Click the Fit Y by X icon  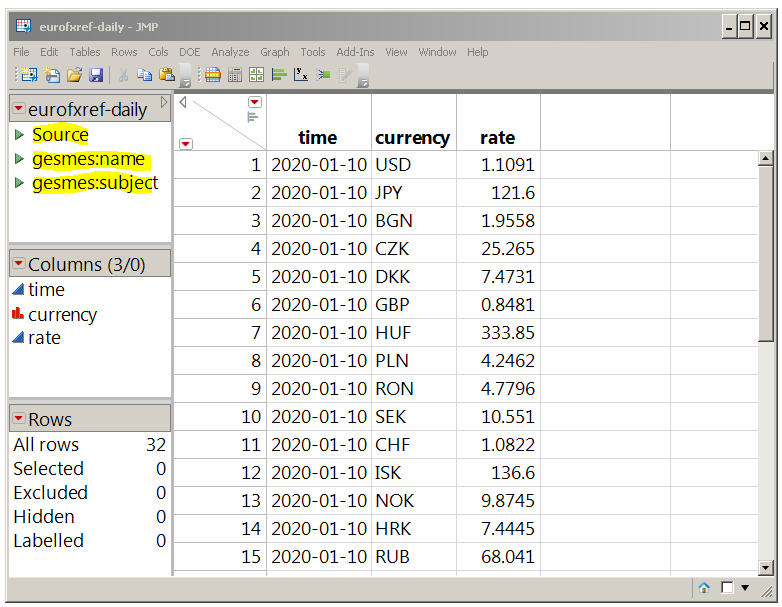[301, 75]
